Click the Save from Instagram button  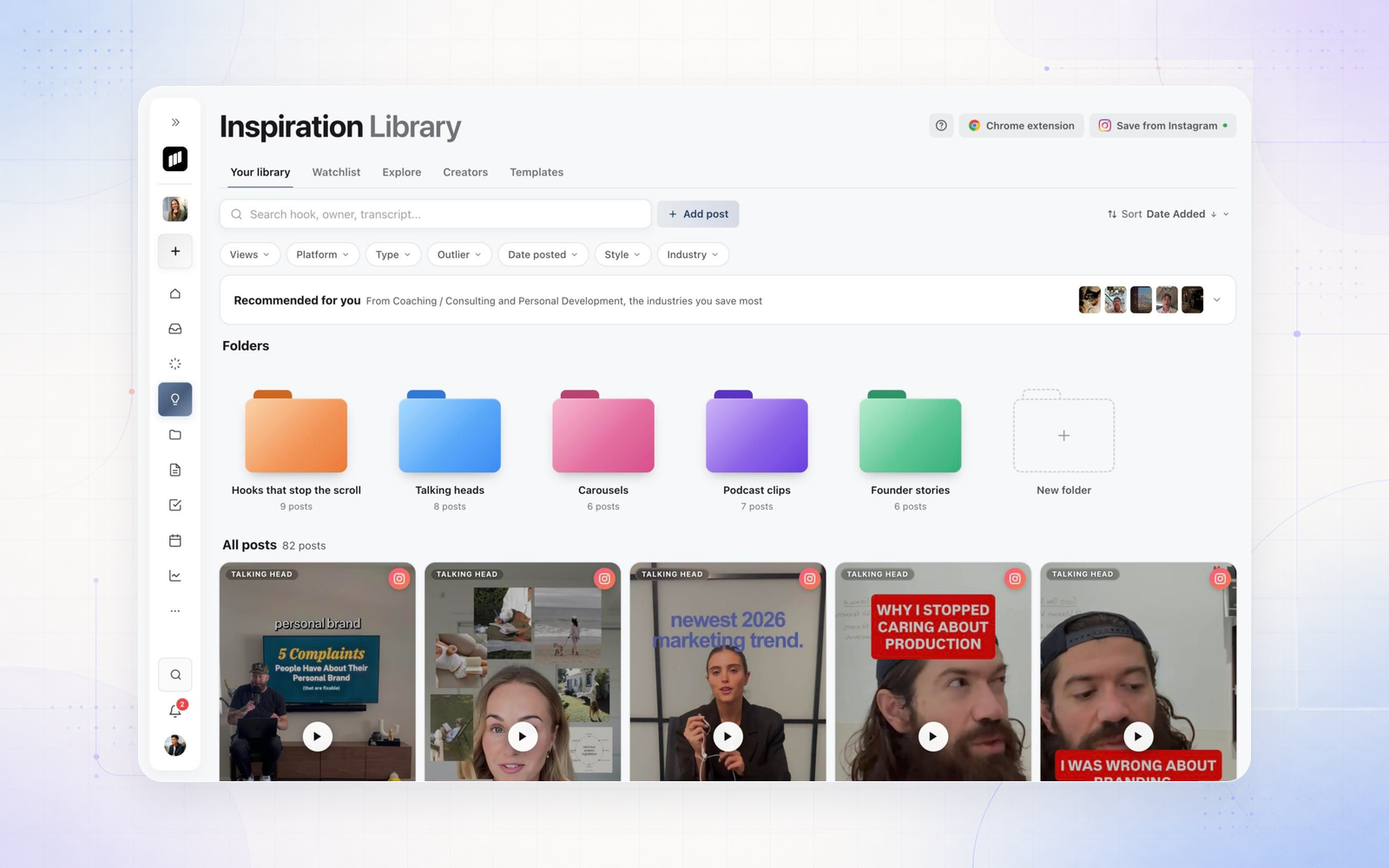point(1163,126)
